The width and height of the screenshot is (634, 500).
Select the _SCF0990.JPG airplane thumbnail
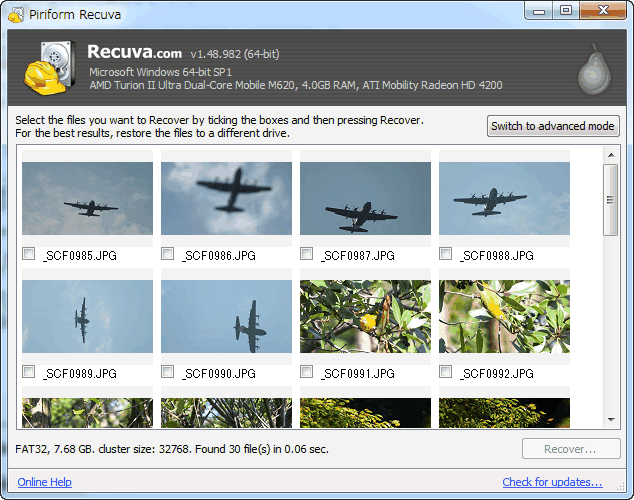pyautogui.click(x=226, y=316)
